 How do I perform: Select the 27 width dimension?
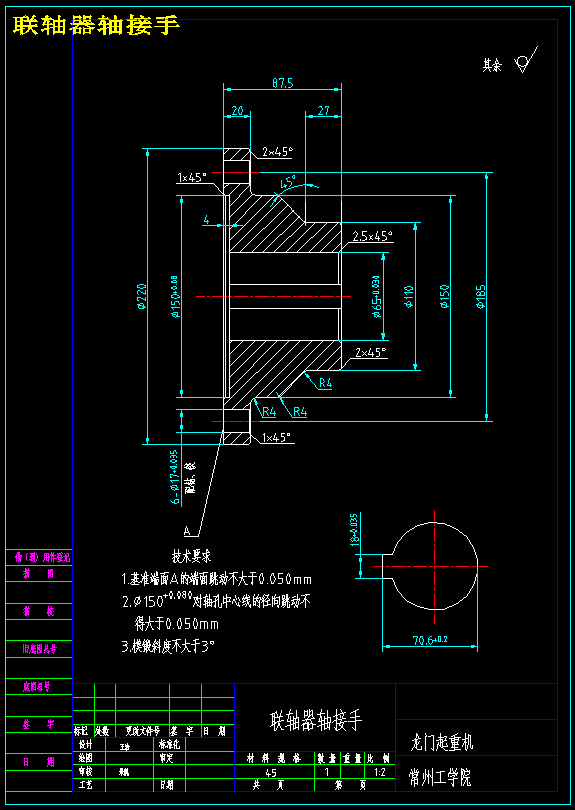coord(323,110)
